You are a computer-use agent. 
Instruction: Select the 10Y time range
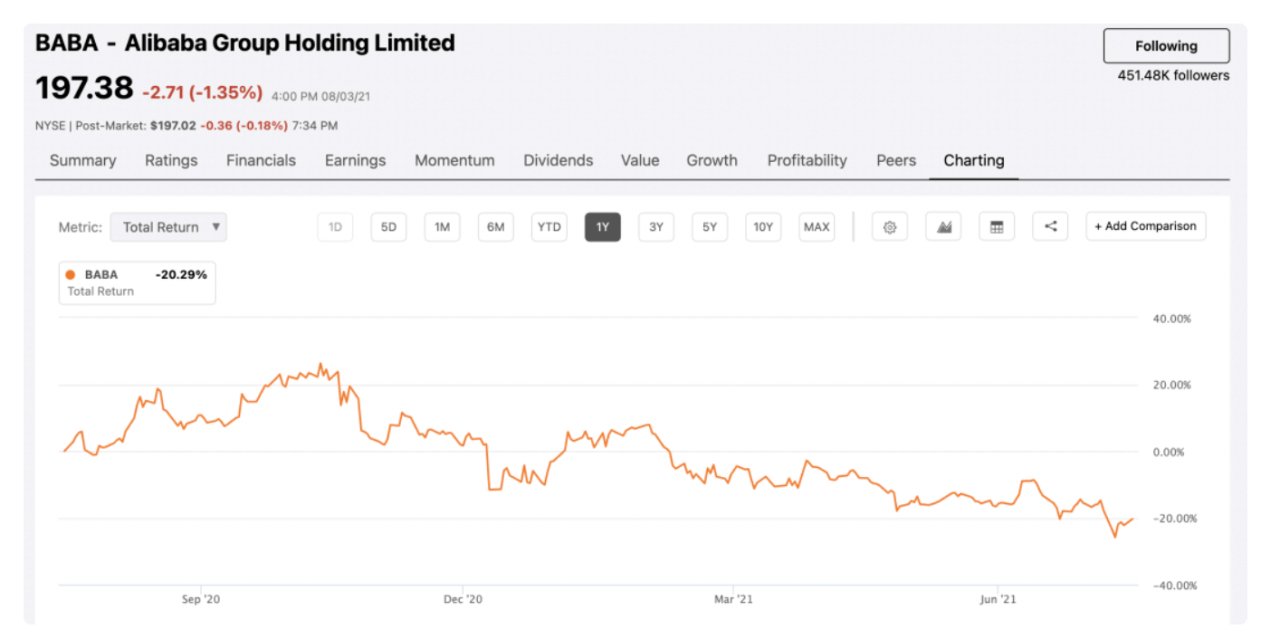pos(763,227)
